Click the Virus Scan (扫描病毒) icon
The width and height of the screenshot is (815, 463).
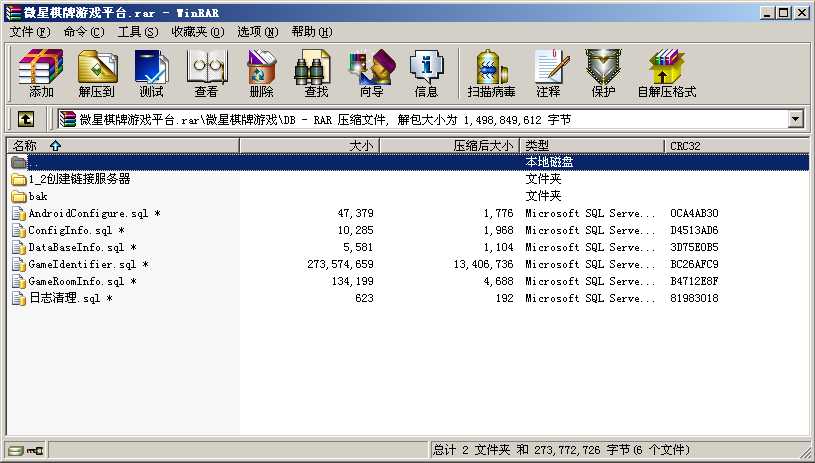491,73
